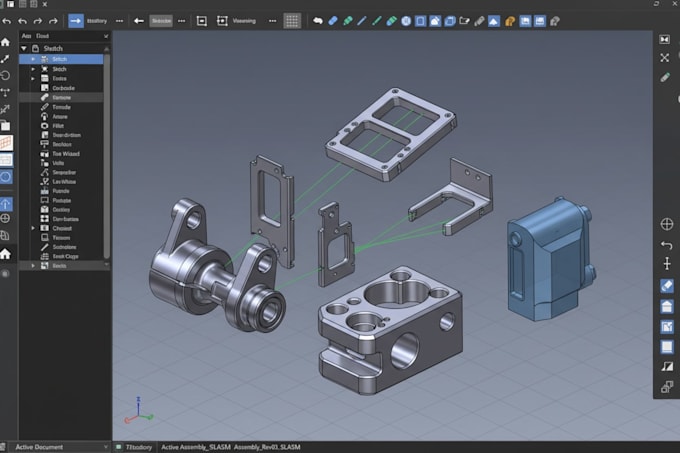The image size is (680, 453).
Task: Select the crankshaft rocker arm part
Action: point(217,264)
